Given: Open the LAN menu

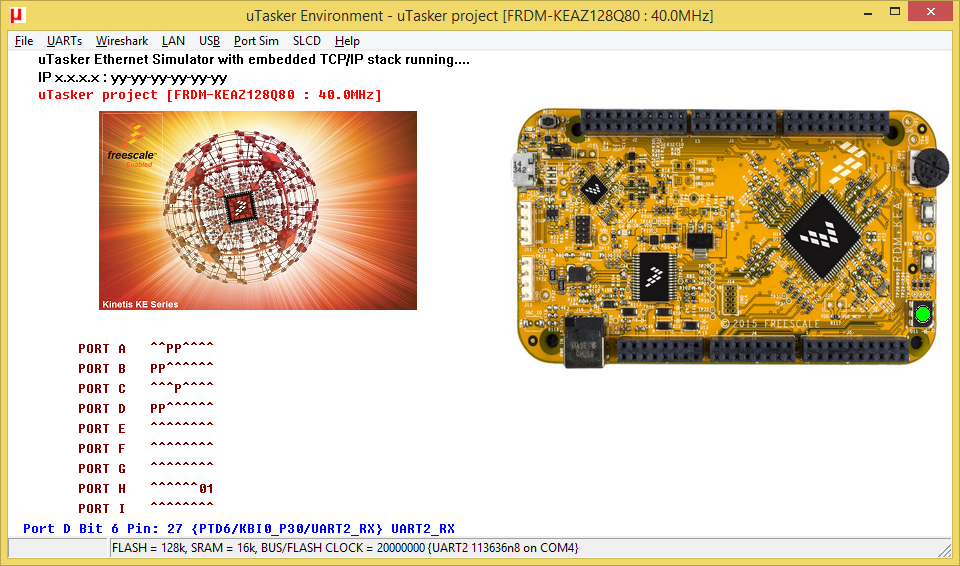Looking at the screenshot, I should 173,41.
